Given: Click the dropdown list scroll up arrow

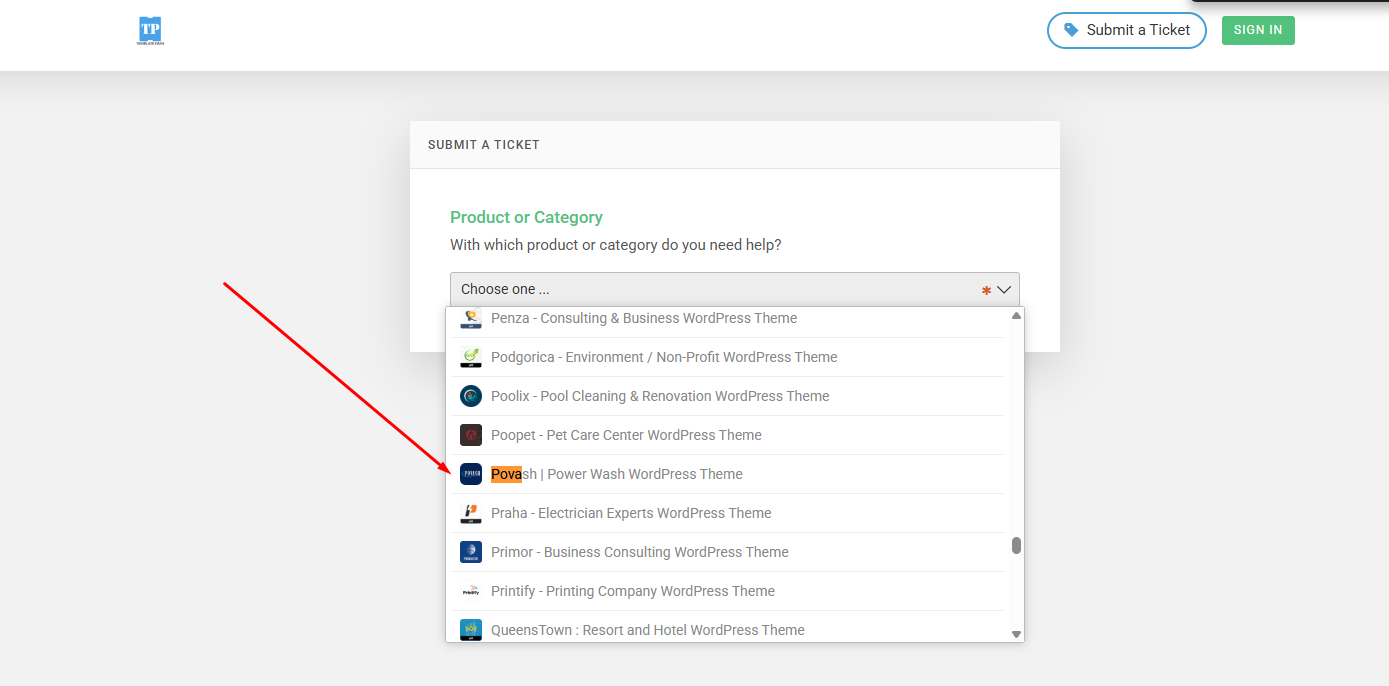Looking at the screenshot, I should click(x=1016, y=315).
